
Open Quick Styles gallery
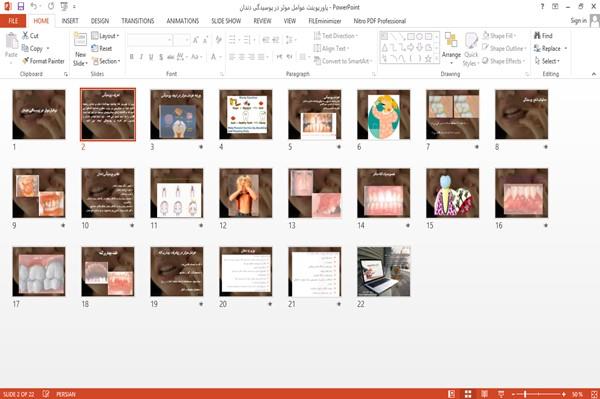pyautogui.click(x=471, y=49)
